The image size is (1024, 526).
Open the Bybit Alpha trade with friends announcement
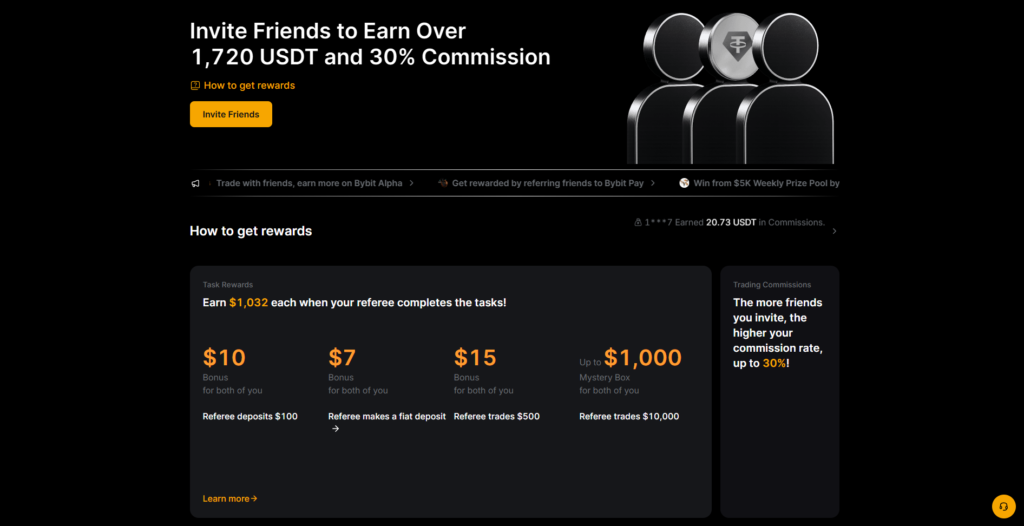pos(308,184)
